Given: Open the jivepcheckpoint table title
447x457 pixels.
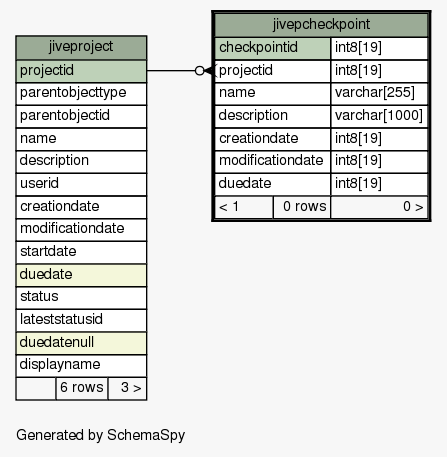Looking at the screenshot, I should pyautogui.click(x=321, y=25).
